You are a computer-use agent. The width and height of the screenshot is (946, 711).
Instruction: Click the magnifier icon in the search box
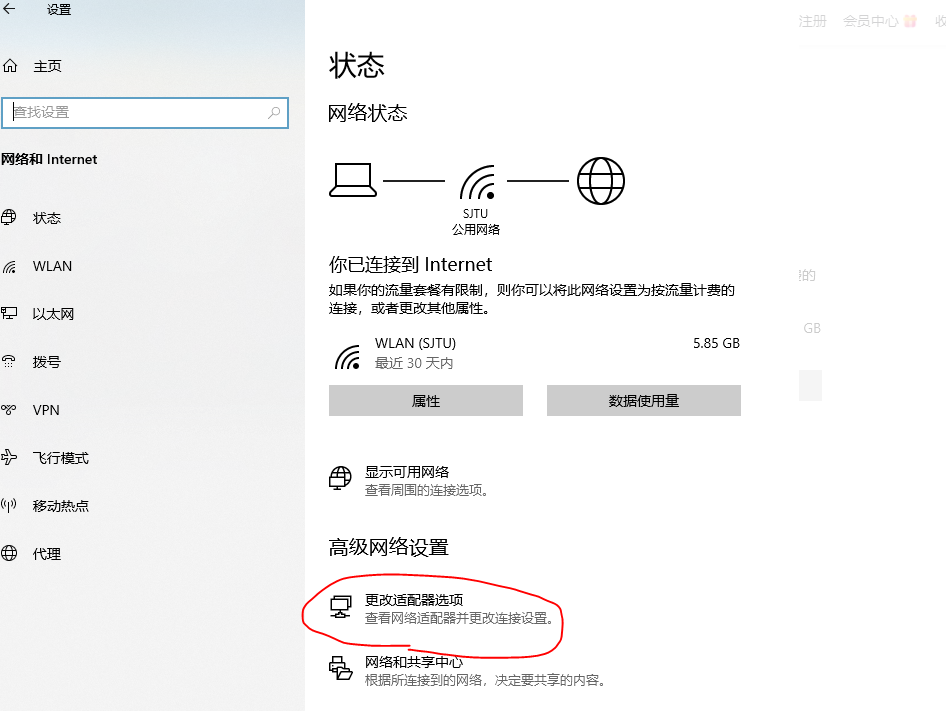274,113
